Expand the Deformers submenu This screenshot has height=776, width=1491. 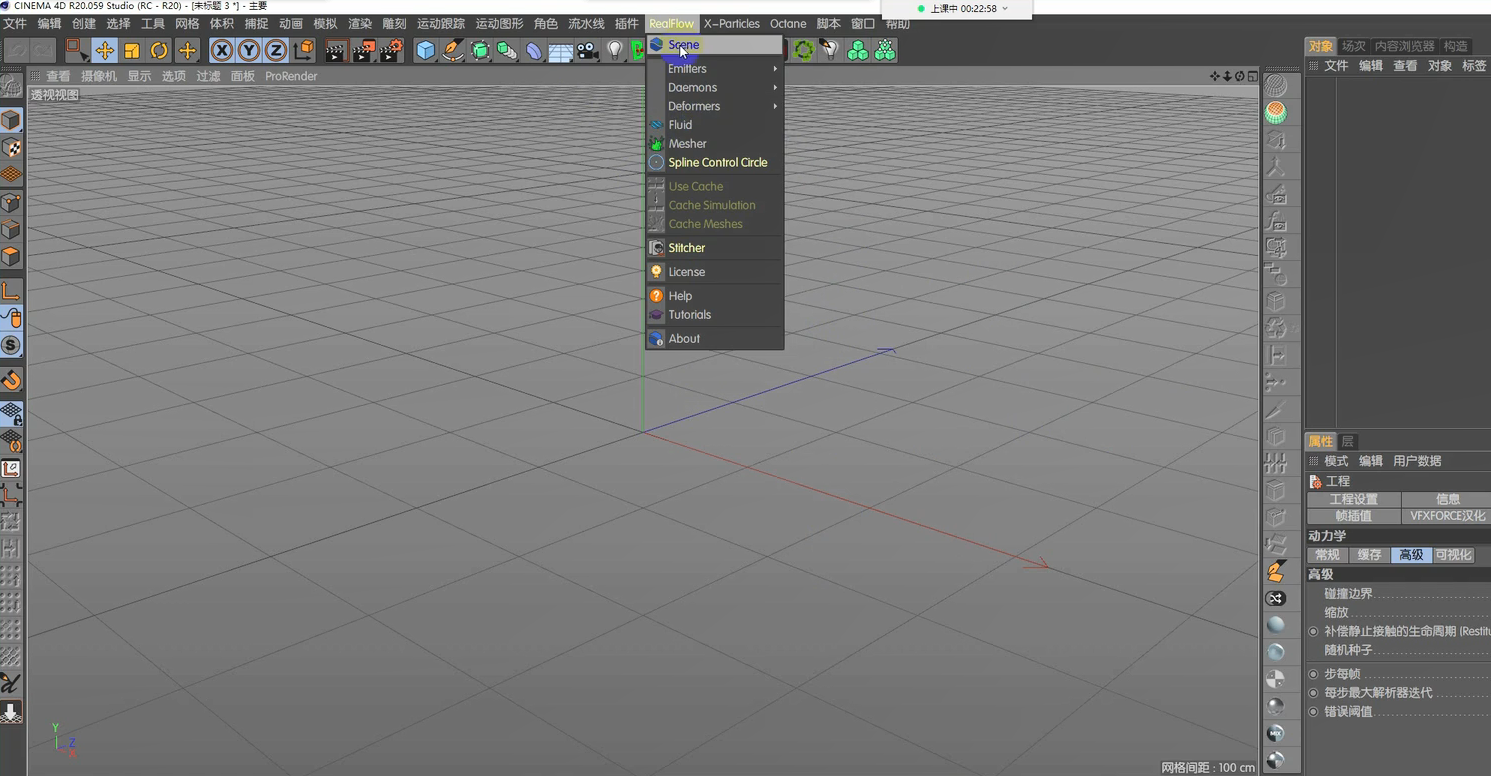[x=714, y=107]
